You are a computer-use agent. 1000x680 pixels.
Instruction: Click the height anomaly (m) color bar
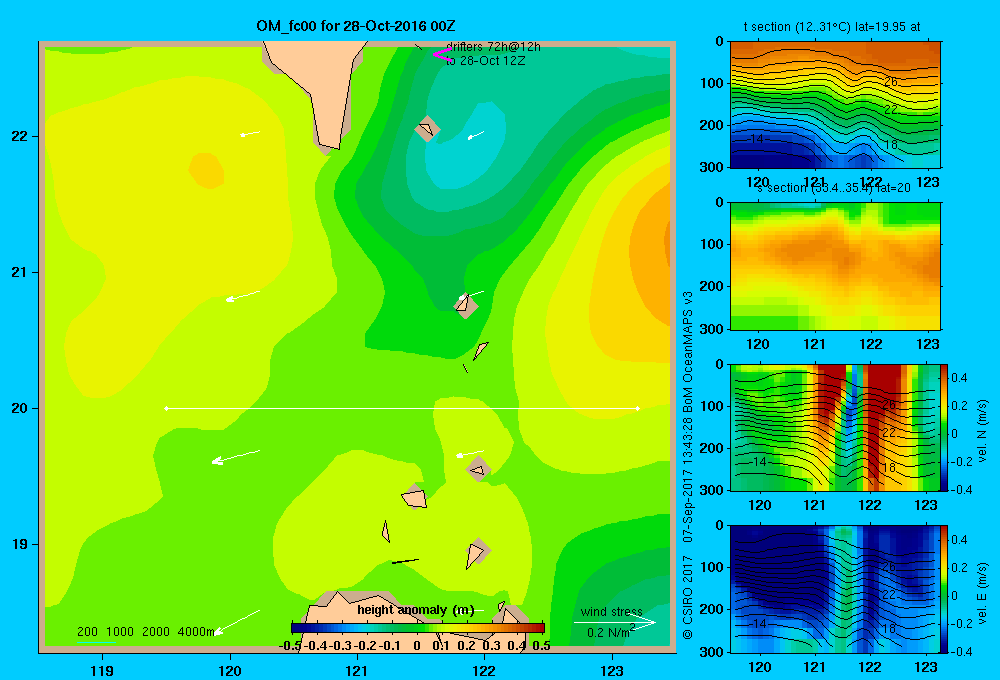pyautogui.click(x=418, y=628)
